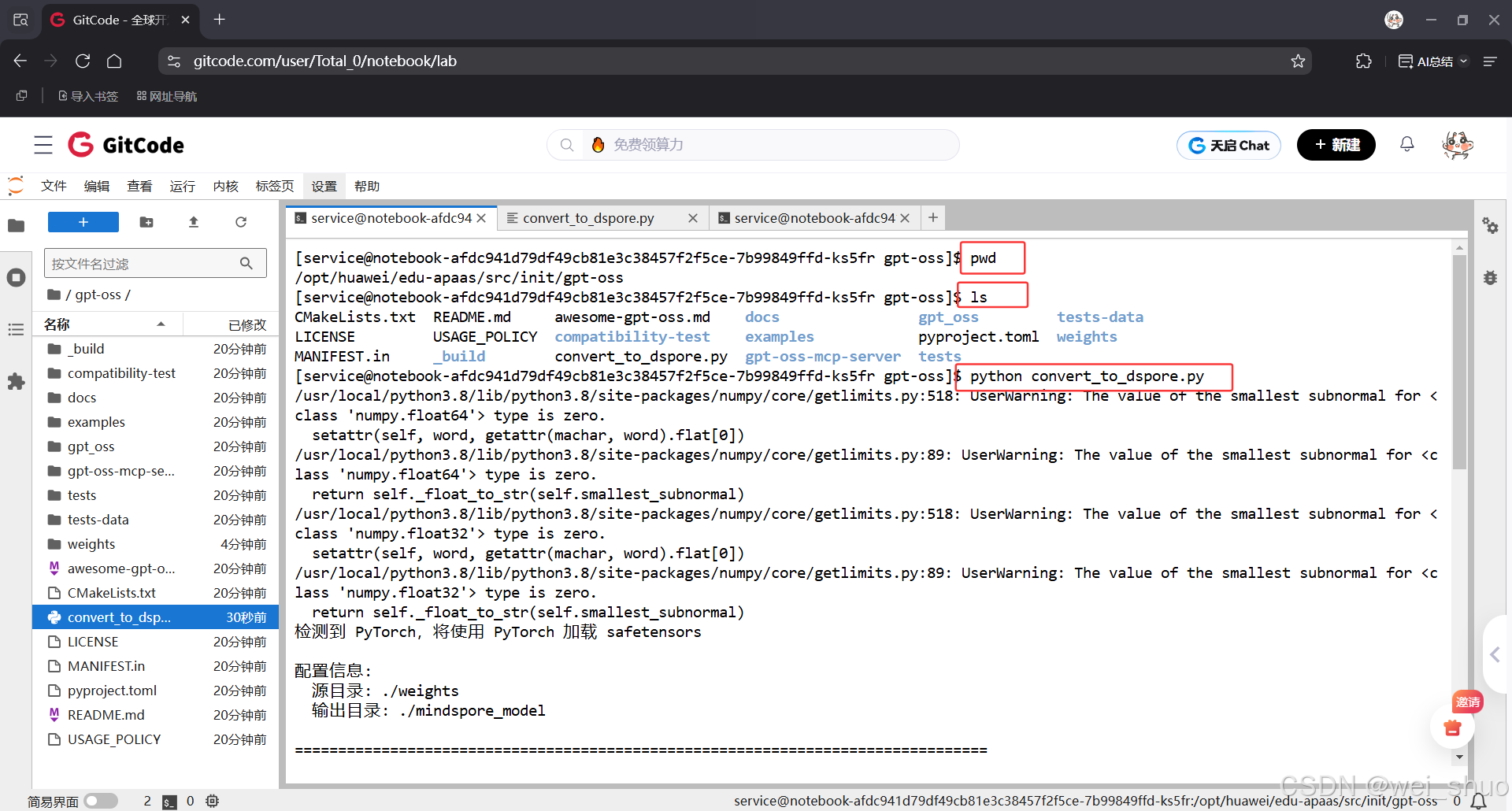Click the 天启 Chat button
Viewport: 1512px width, 811px height.
click(1228, 145)
